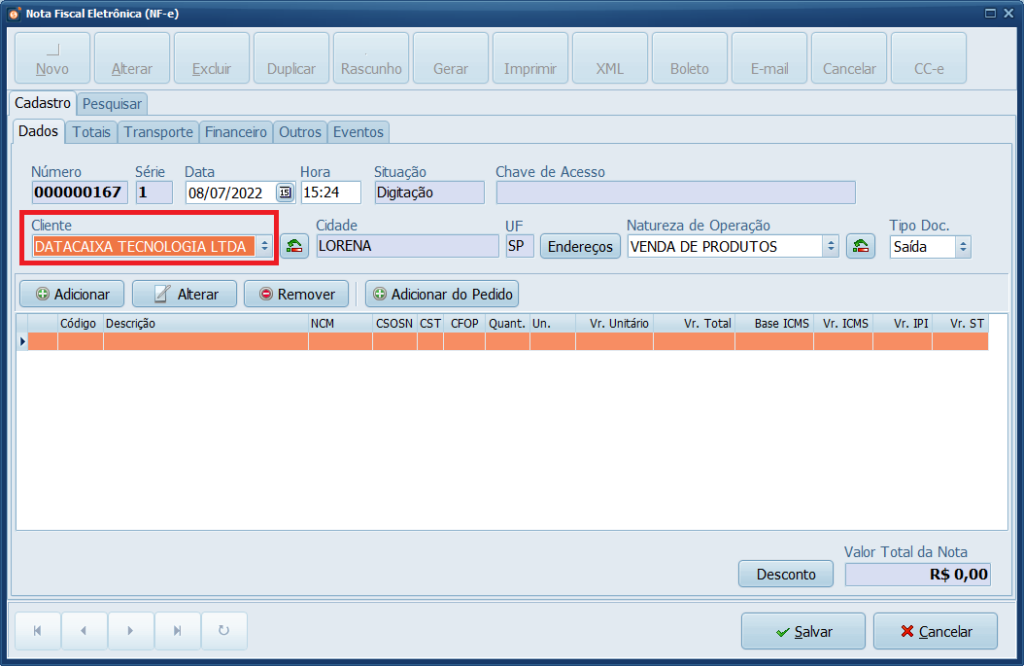Viewport: 1024px width, 666px height.
Task: Click into the Hora input field
Action: tap(330, 193)
